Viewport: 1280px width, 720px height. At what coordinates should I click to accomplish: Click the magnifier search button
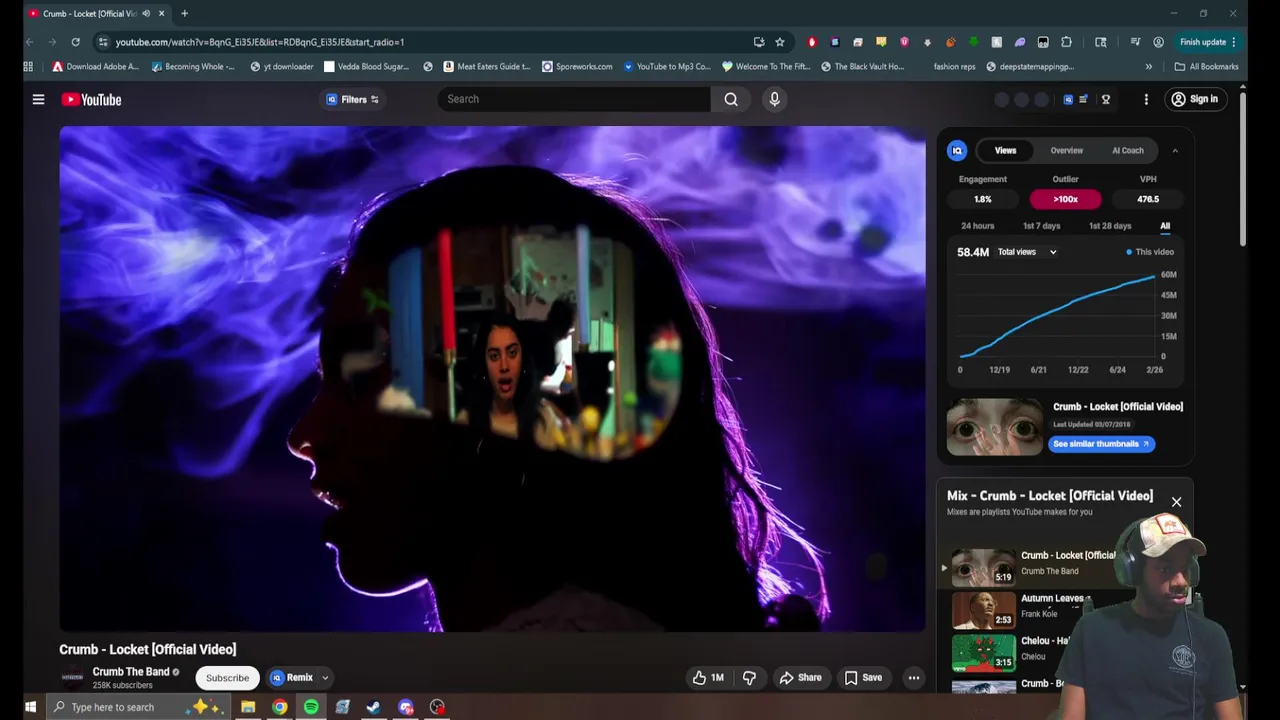tap(731, 99)
